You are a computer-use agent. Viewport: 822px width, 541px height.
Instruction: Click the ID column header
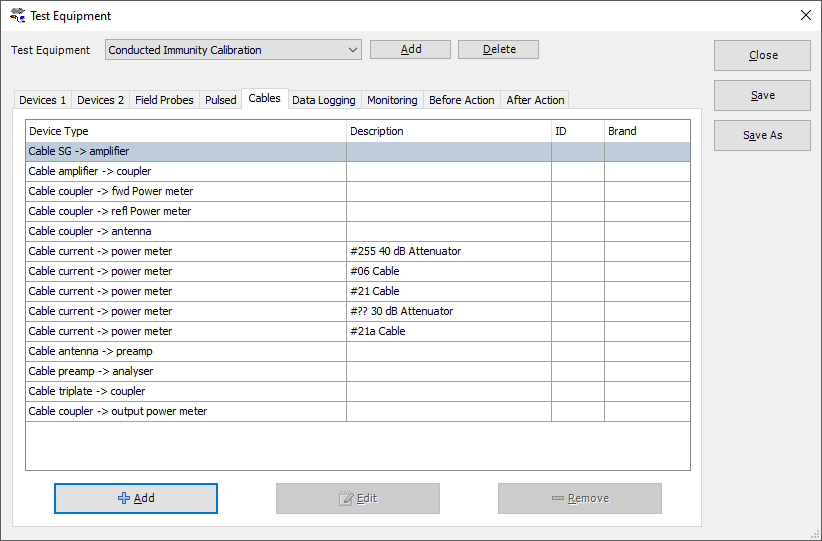pos(578,131)
